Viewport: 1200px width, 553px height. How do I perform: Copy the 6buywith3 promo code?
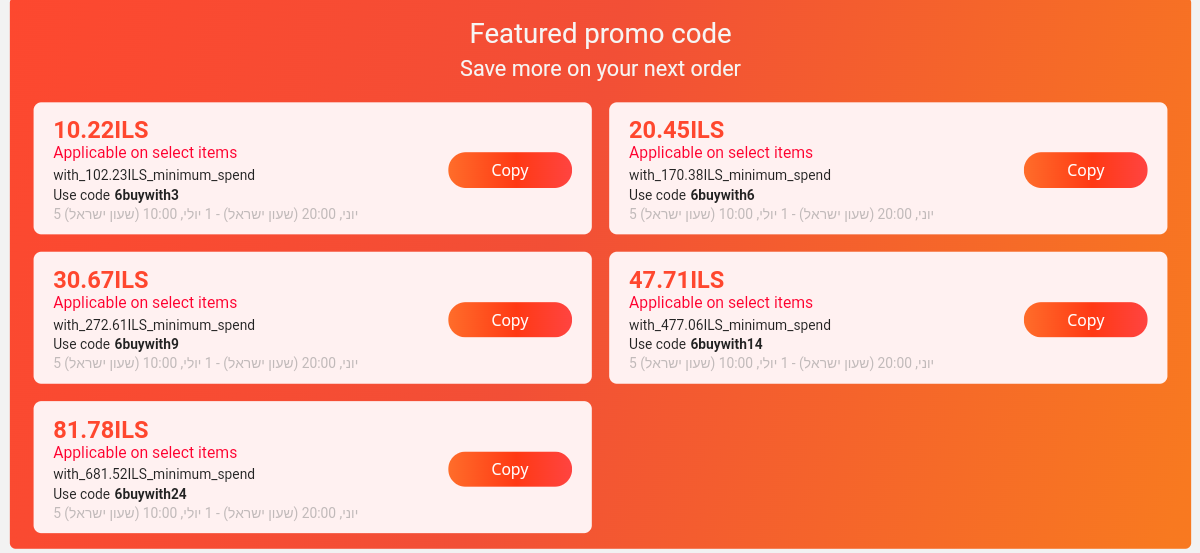(510, 170)
